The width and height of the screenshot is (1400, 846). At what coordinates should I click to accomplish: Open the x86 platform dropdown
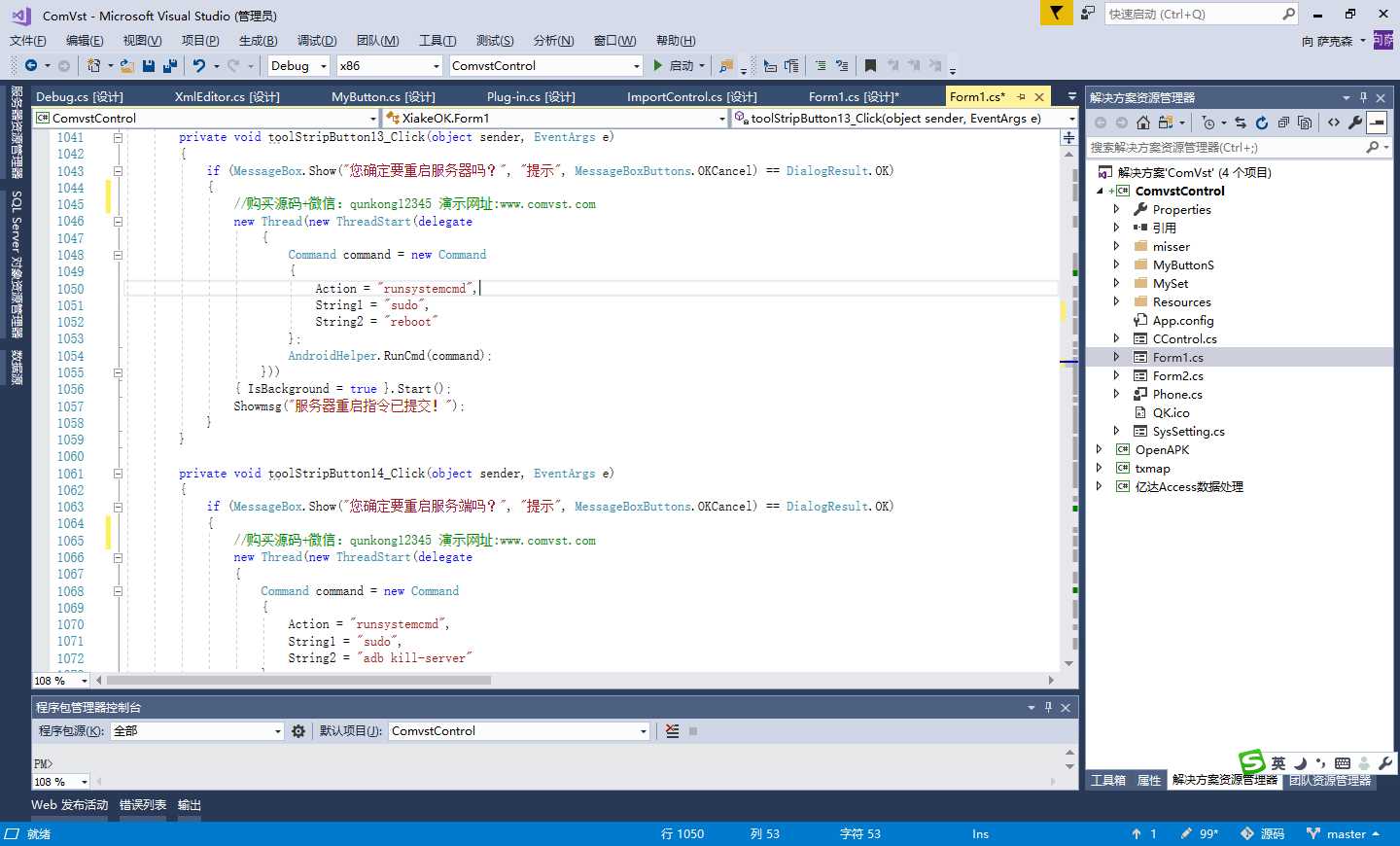click(x=389, y=66)
